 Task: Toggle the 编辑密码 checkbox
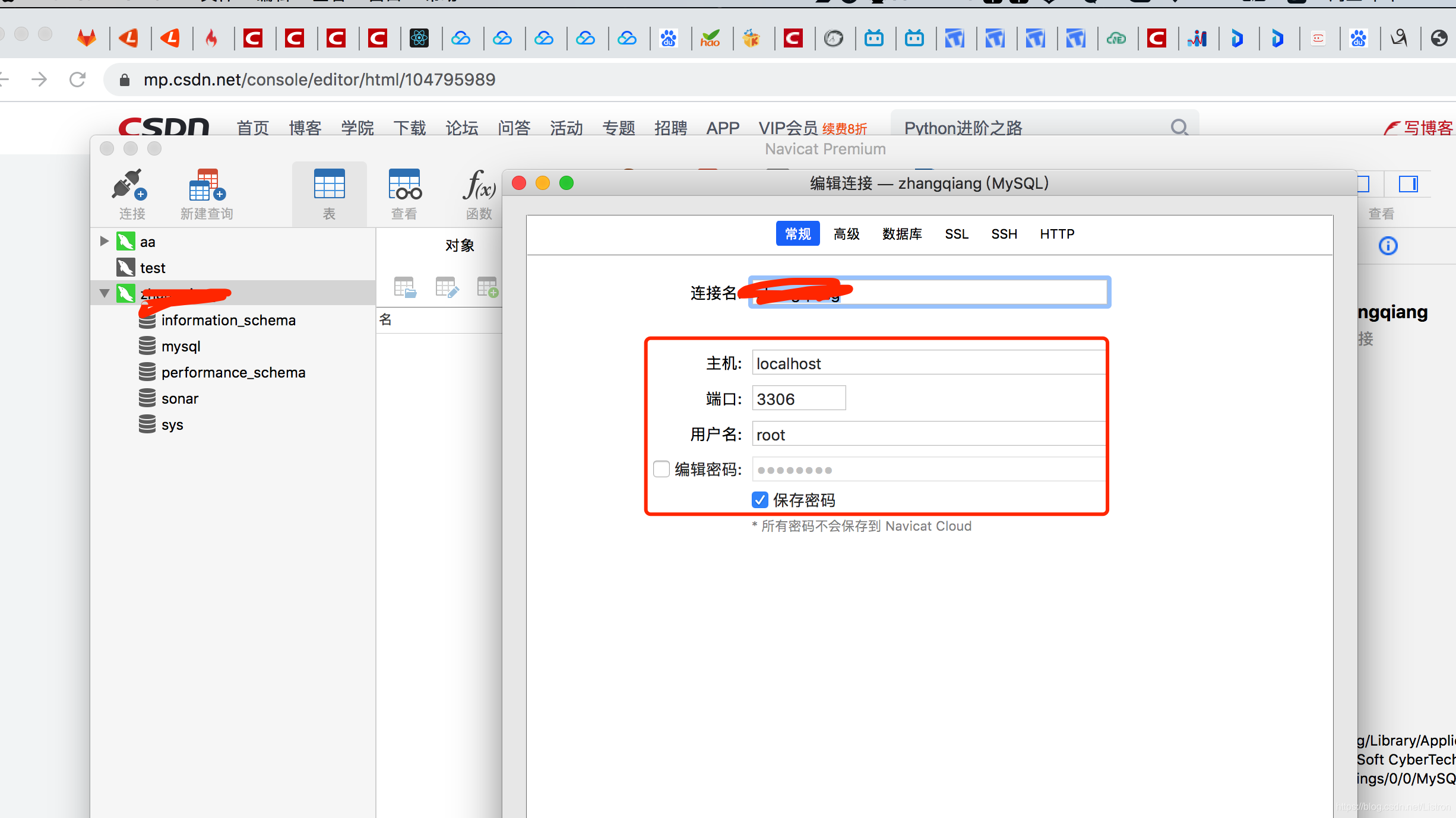click(661, 469)
